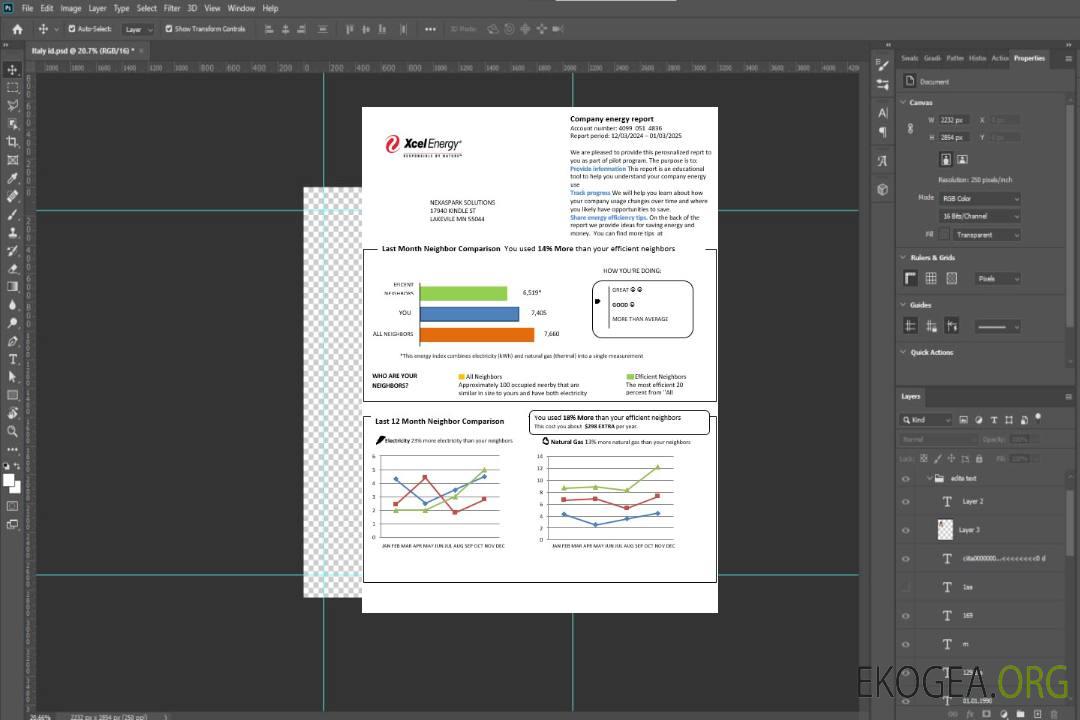1080x720 pixels.
Task: Uncheck Show Transform Controls
Action: tap(169, 29)
